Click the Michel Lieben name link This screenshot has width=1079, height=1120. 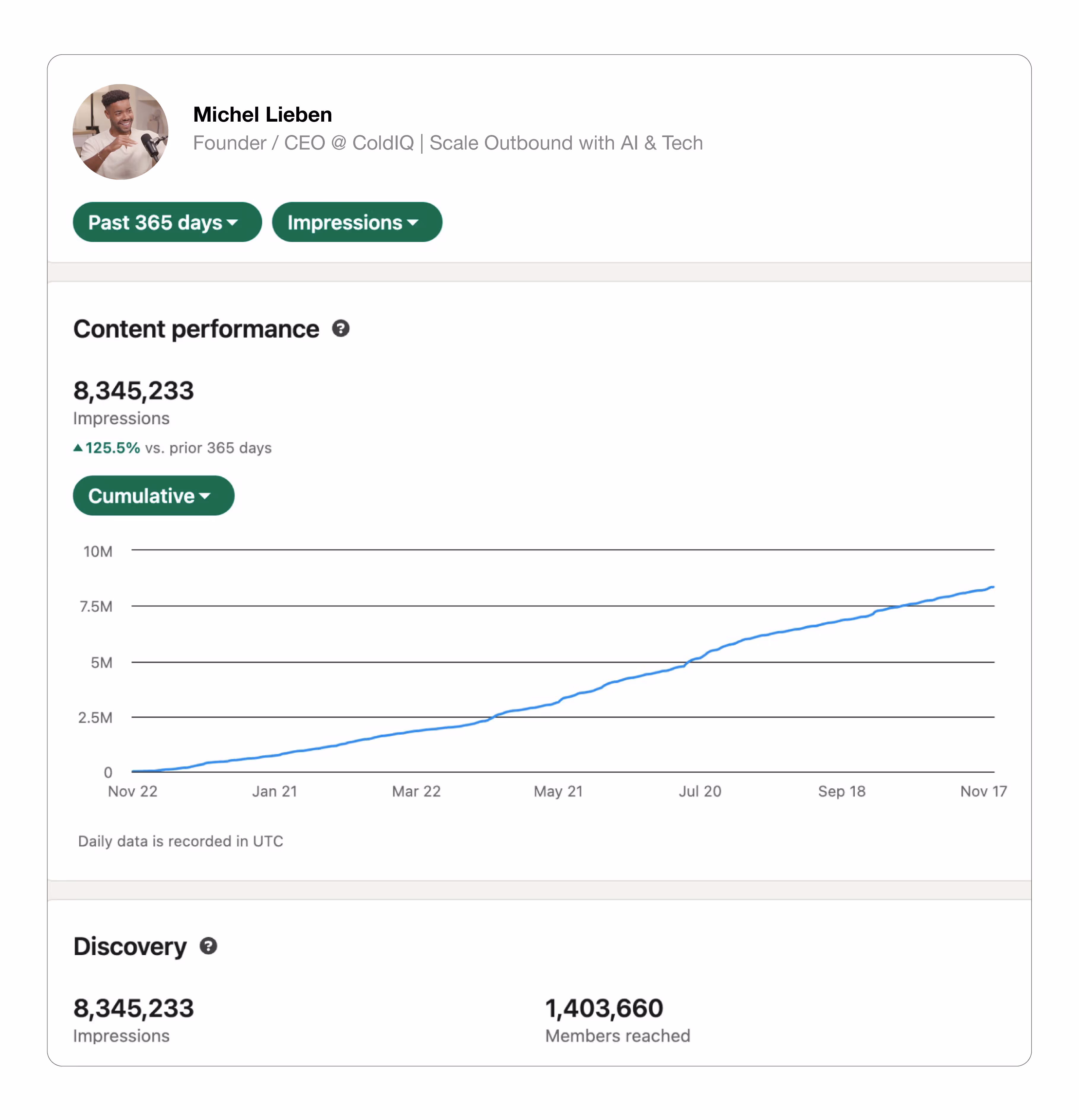[262, 114]
